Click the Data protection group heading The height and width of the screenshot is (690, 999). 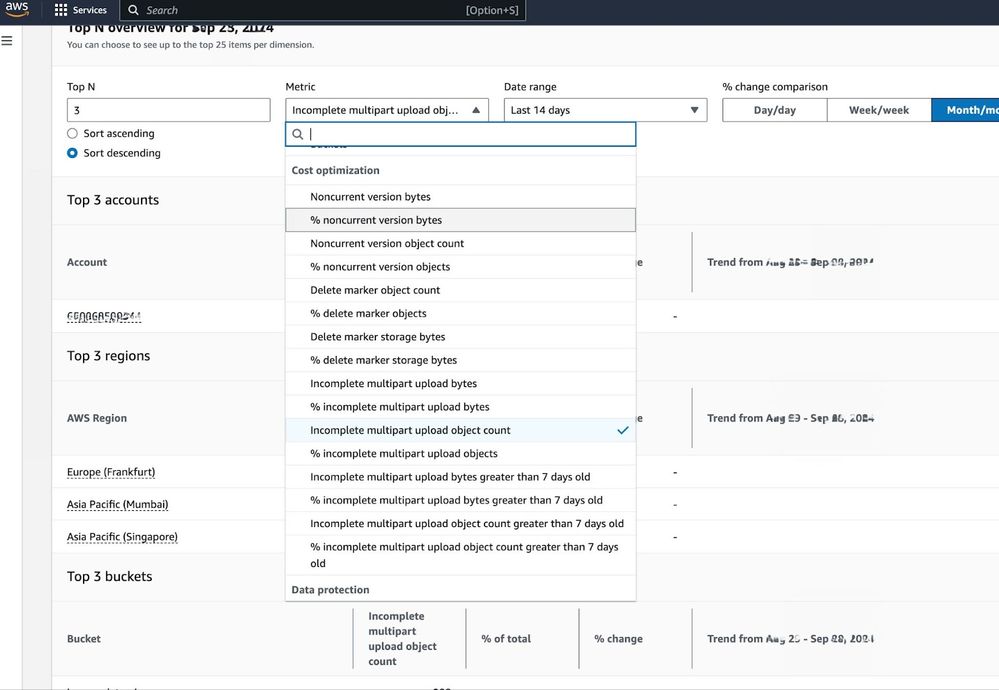(330, 590)
